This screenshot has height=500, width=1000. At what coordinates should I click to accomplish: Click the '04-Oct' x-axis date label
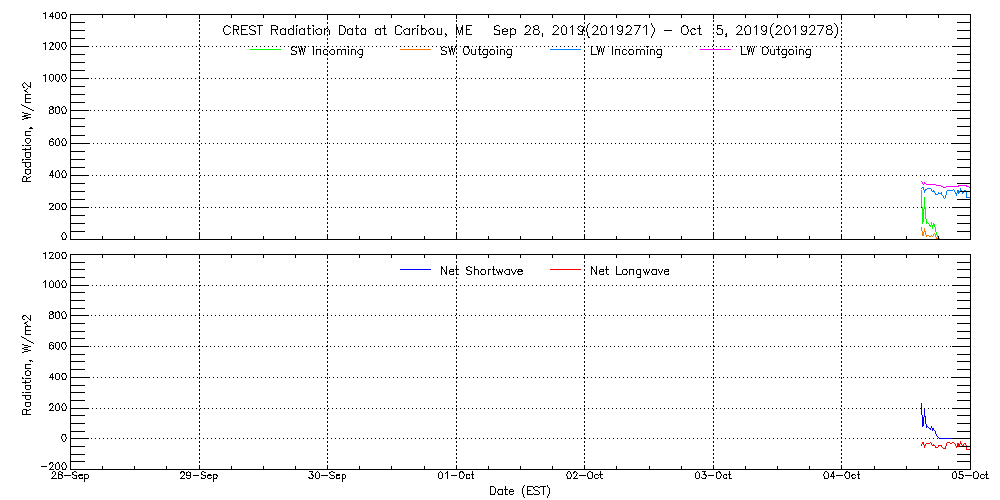(841, 478)
